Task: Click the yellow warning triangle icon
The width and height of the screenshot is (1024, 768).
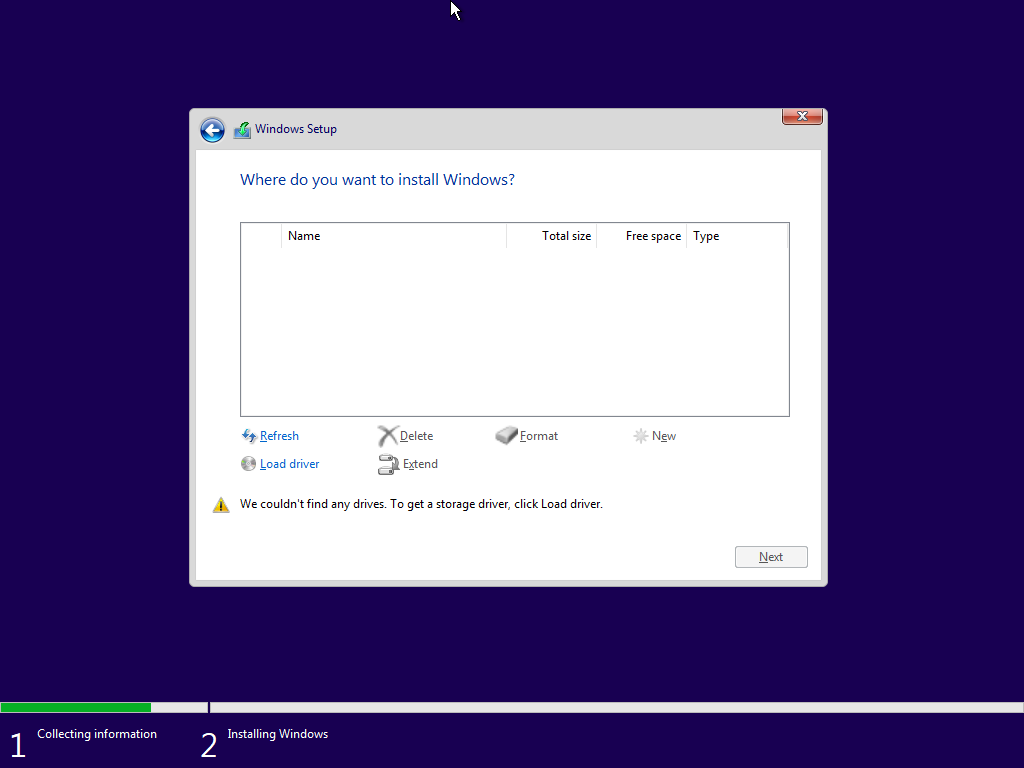Action: coord(221,505)
